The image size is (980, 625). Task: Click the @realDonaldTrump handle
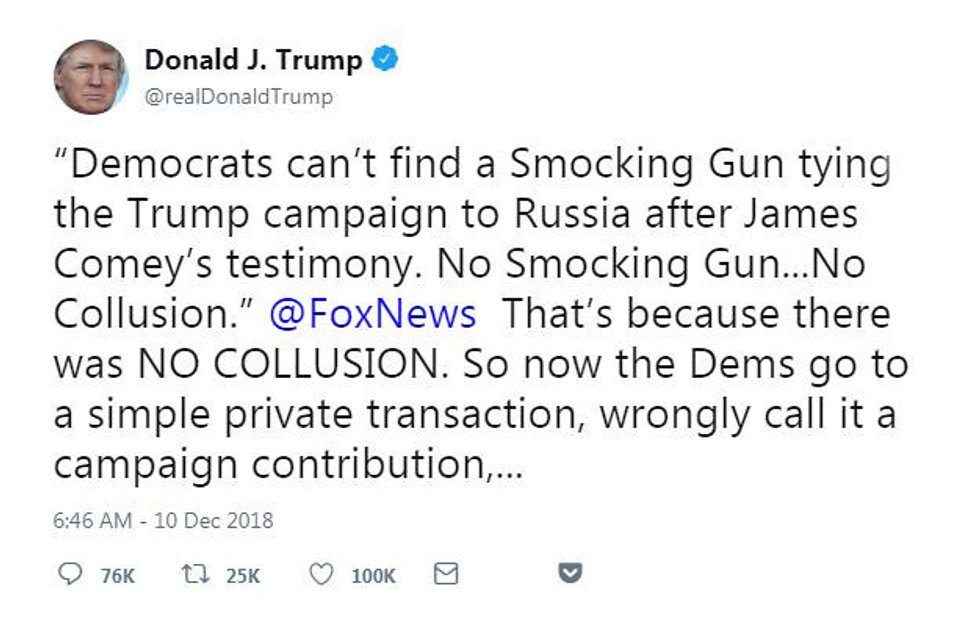pos(239,97)
